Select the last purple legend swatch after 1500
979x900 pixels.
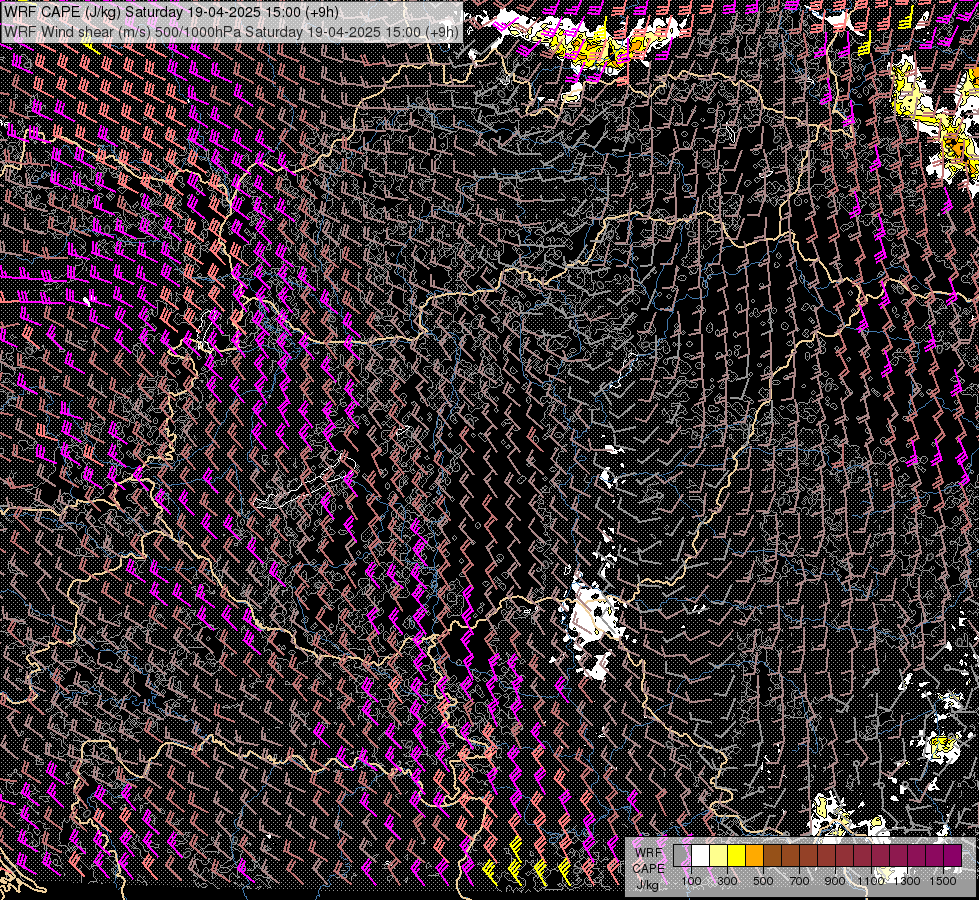click(953, 855)
